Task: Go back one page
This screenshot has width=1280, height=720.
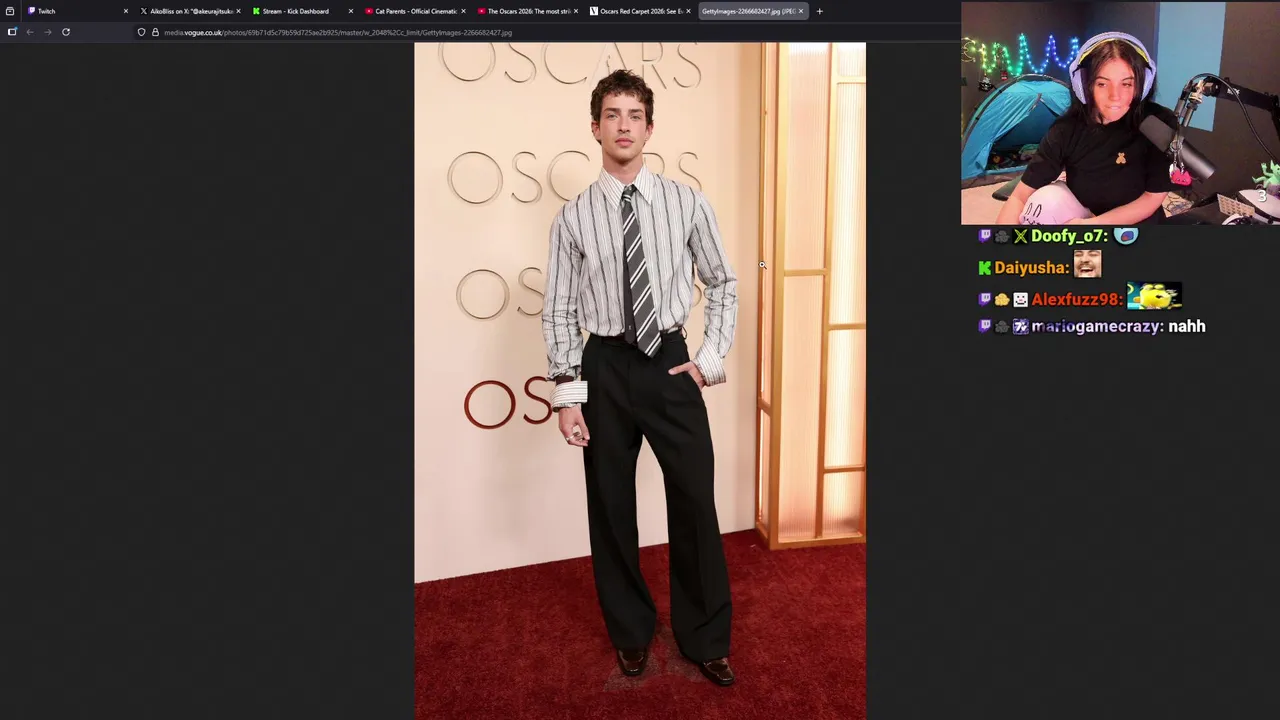Action: 30,32
